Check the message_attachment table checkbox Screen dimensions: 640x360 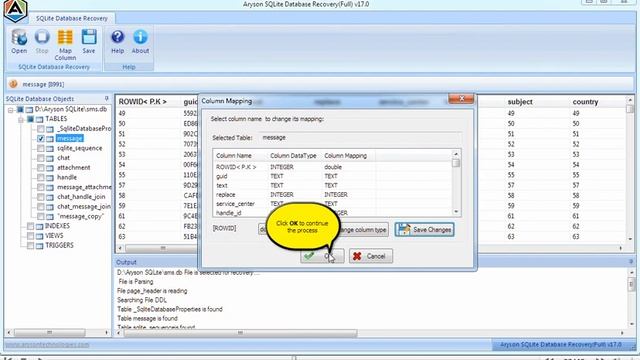click(x=40, y=187)
